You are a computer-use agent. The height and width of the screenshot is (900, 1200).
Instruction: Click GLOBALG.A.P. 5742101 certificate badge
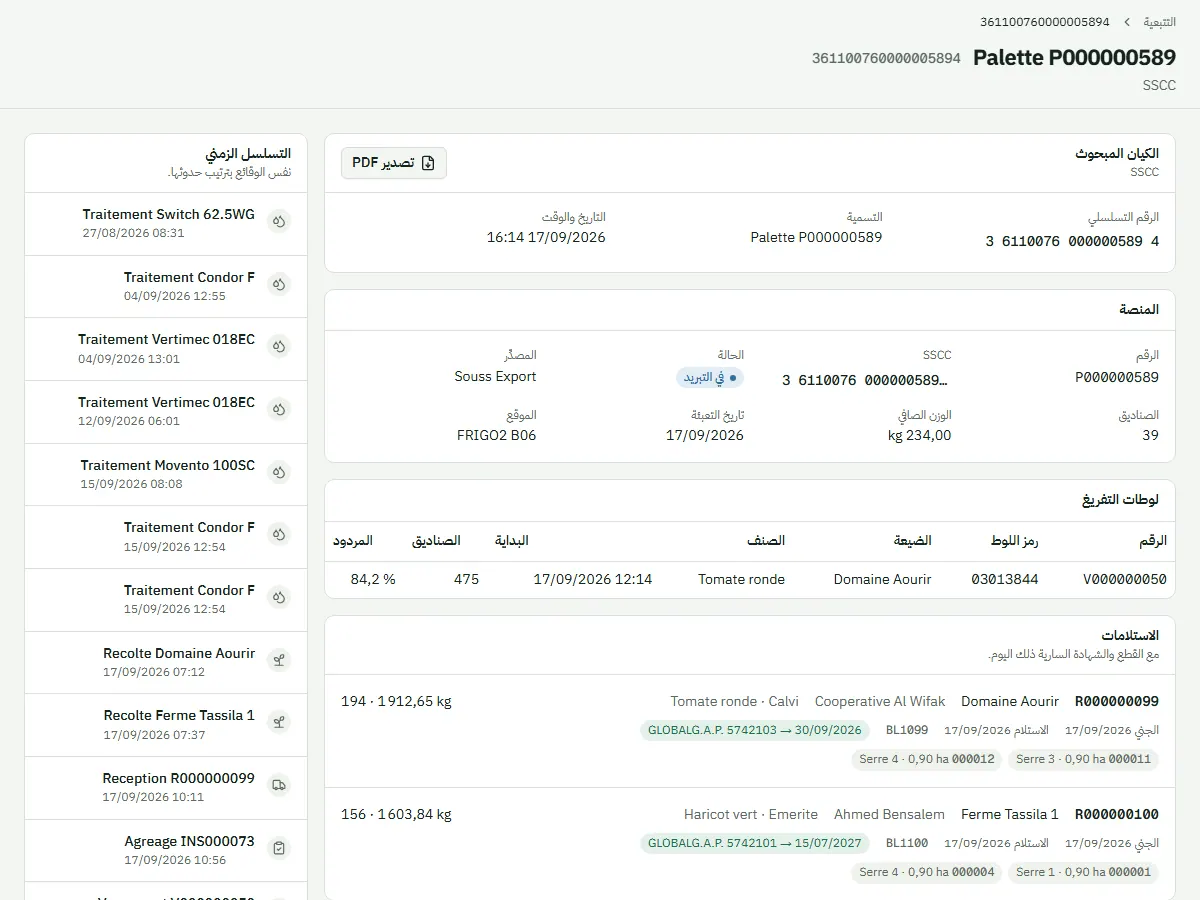click(755, 843)
